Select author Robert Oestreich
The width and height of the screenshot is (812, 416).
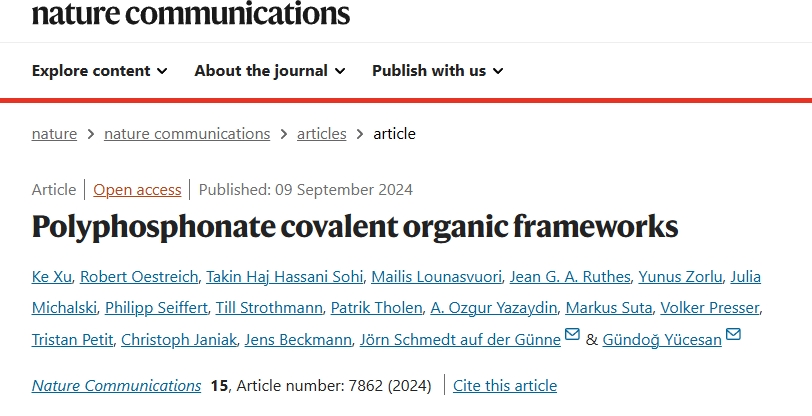pyautogui.click(x=139, y=277)
